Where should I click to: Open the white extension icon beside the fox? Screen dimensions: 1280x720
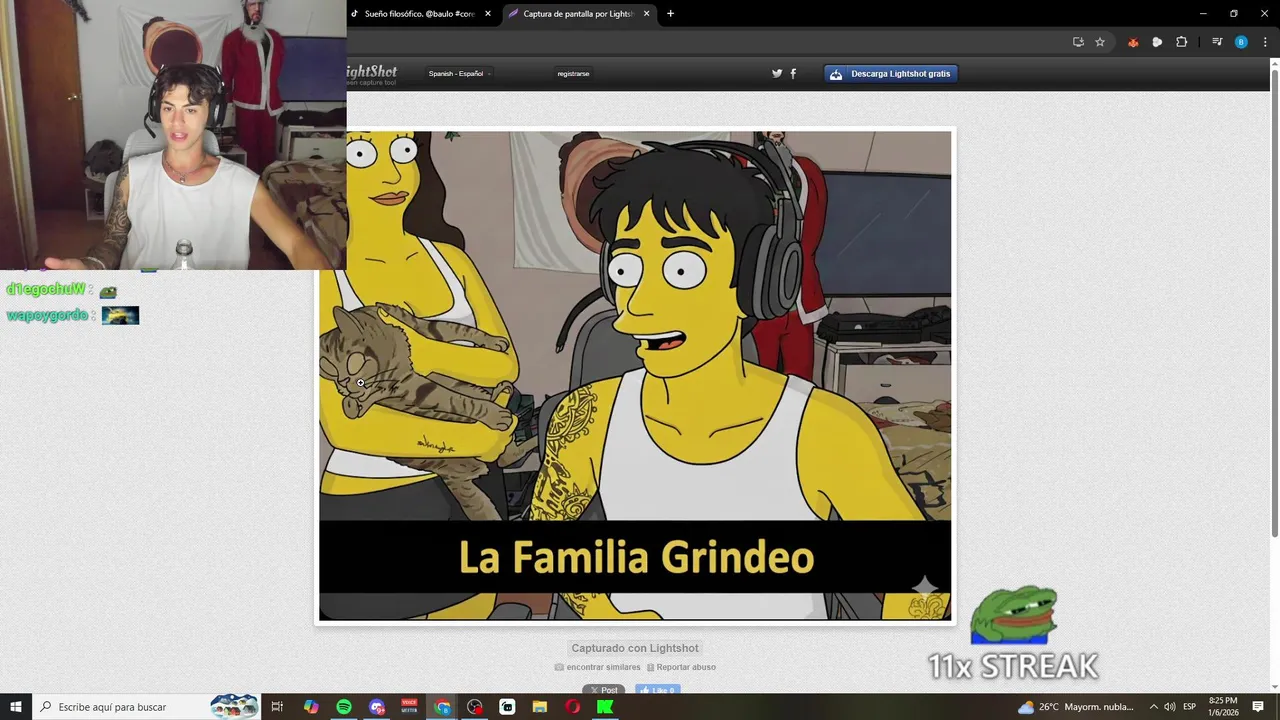tap(1157, 42)
